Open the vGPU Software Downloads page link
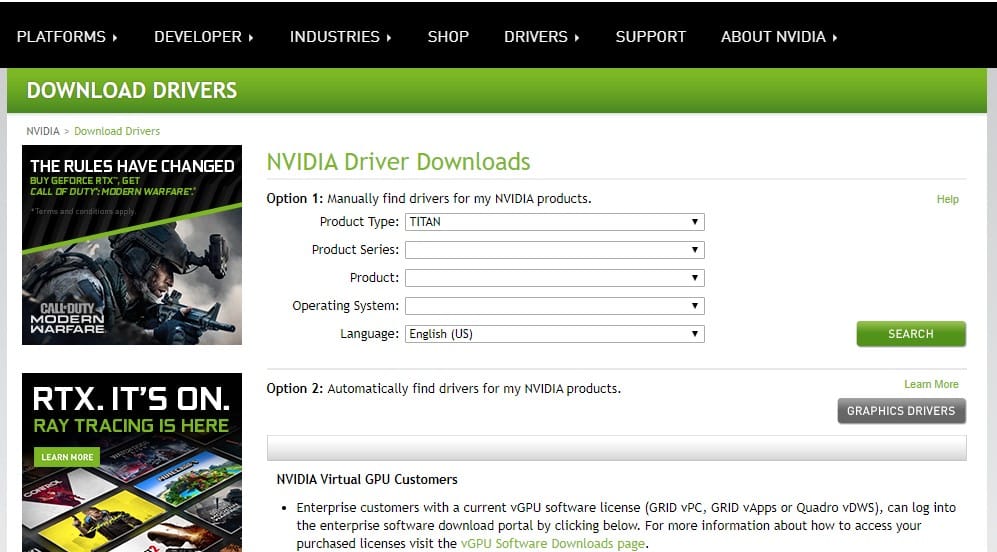The width and height of the screenshot is (997, 552). (553, 544)
